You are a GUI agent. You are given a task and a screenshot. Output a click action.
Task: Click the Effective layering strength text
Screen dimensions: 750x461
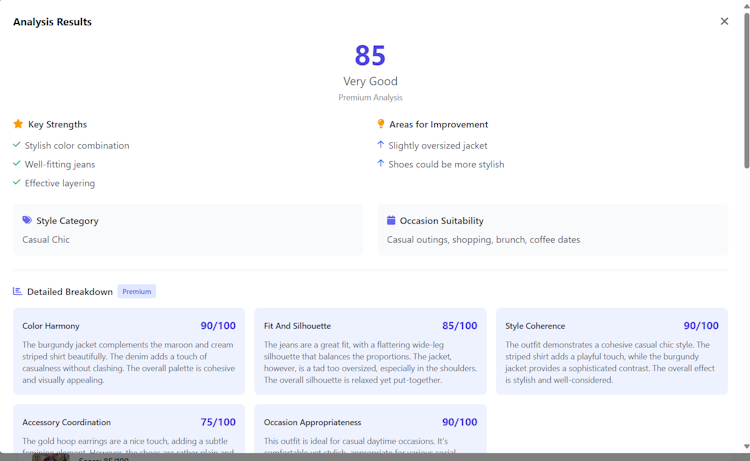pos(60,183)
